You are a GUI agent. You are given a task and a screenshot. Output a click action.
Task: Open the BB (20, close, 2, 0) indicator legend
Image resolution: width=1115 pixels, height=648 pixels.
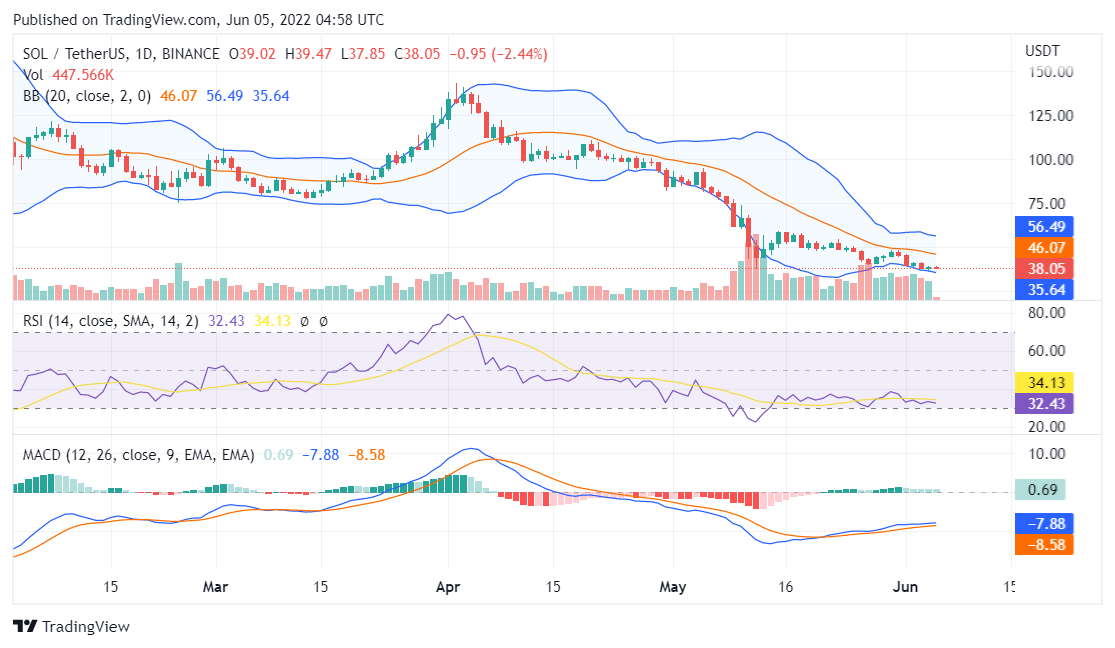(x=87, y=96)
